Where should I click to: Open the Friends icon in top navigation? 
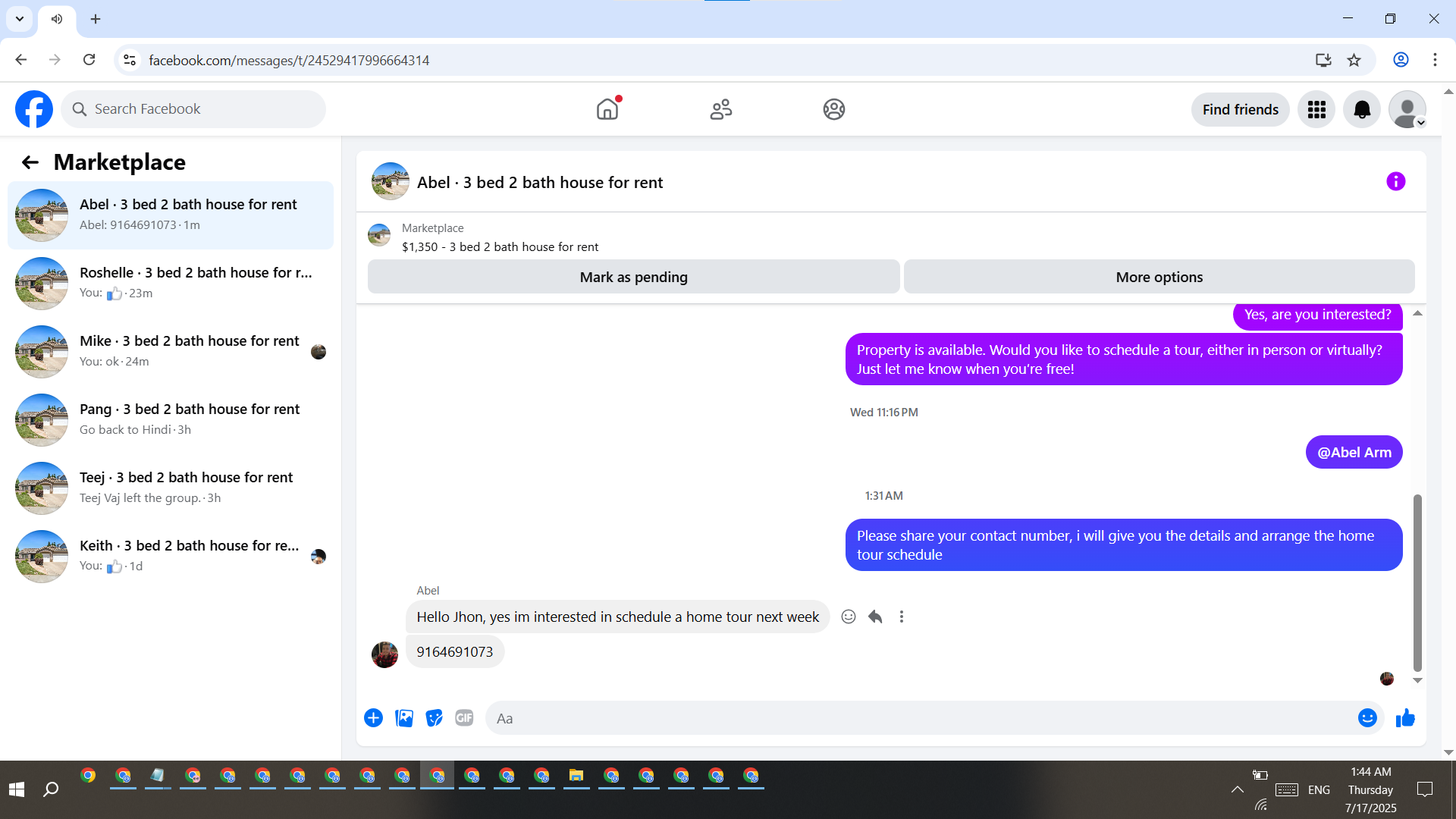click(x=721, y=109)
